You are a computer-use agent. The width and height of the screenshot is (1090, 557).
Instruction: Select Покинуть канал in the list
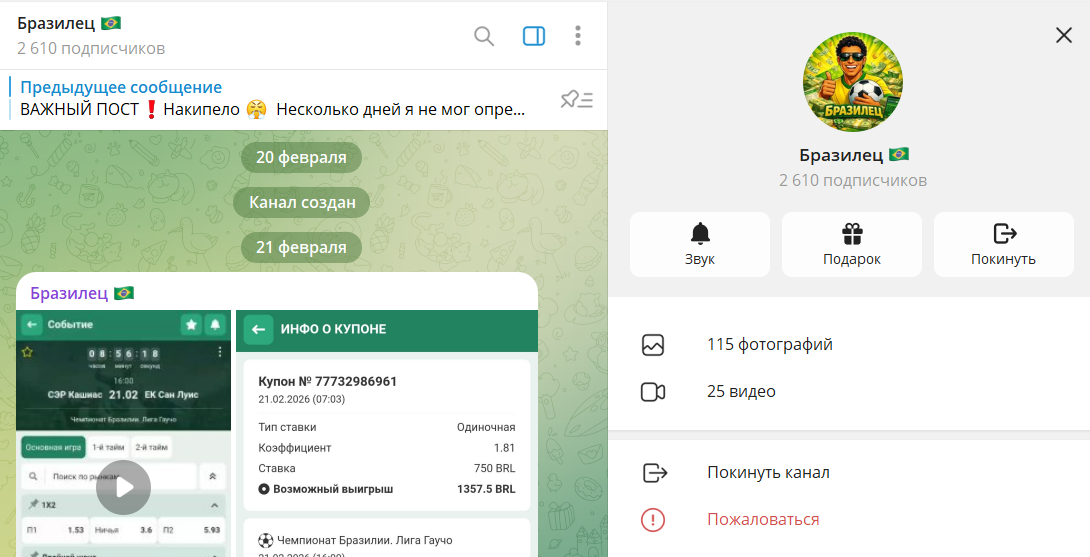pyautogui.click(x=768, y=473)
